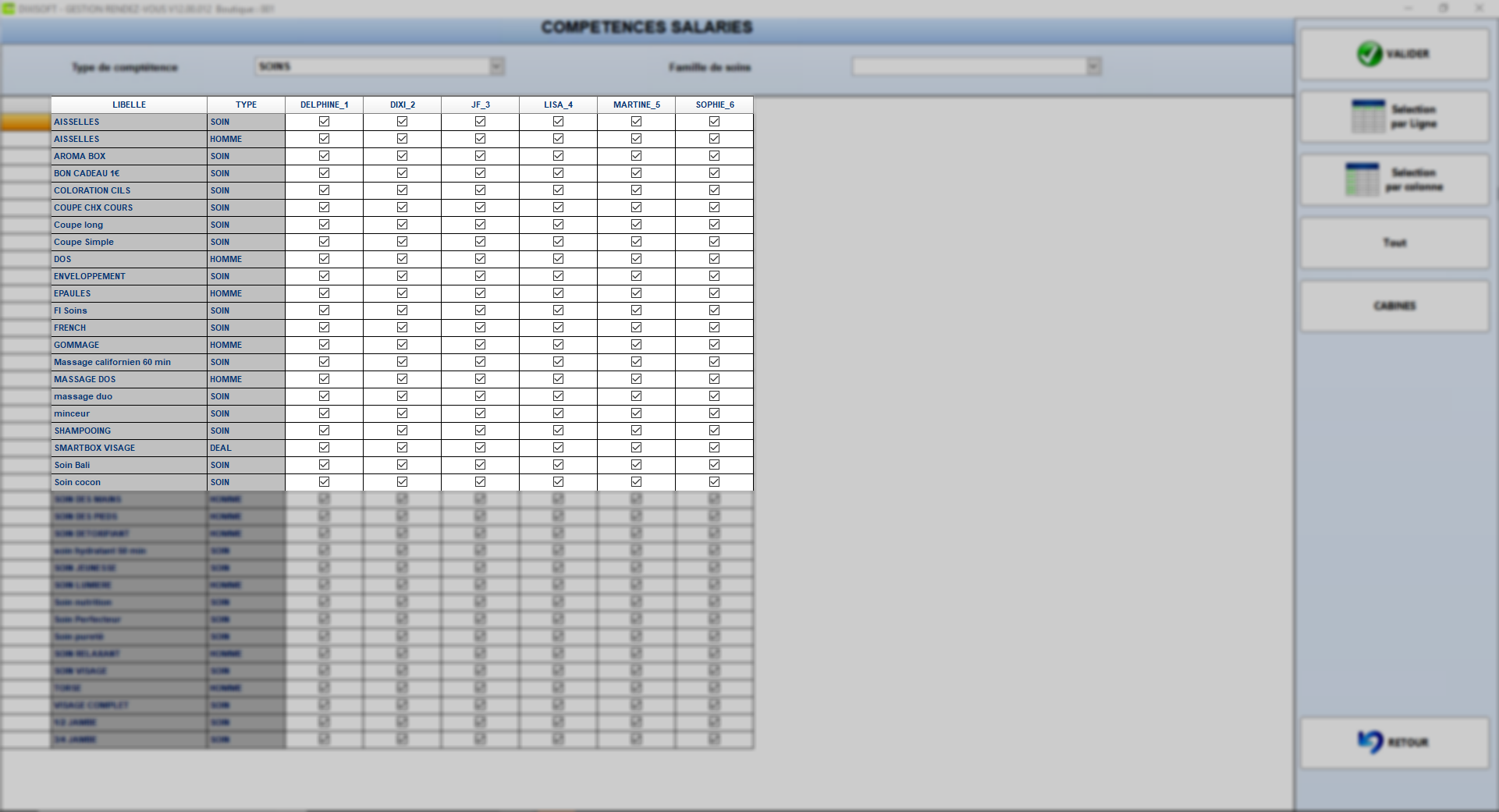Click the green checkmark VALIDER icon
The image size is (1499, 812).
pyautogui.click(x=1369, y=54)
